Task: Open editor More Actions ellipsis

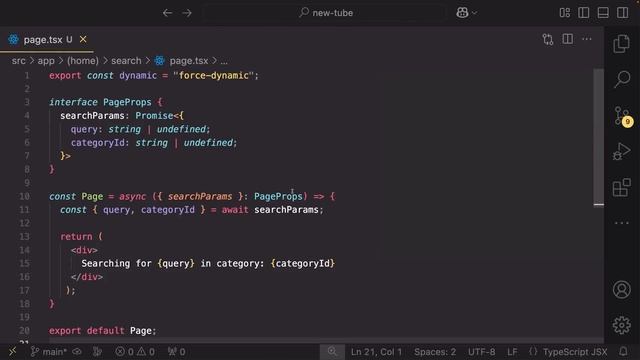Action: pos(587,39)
